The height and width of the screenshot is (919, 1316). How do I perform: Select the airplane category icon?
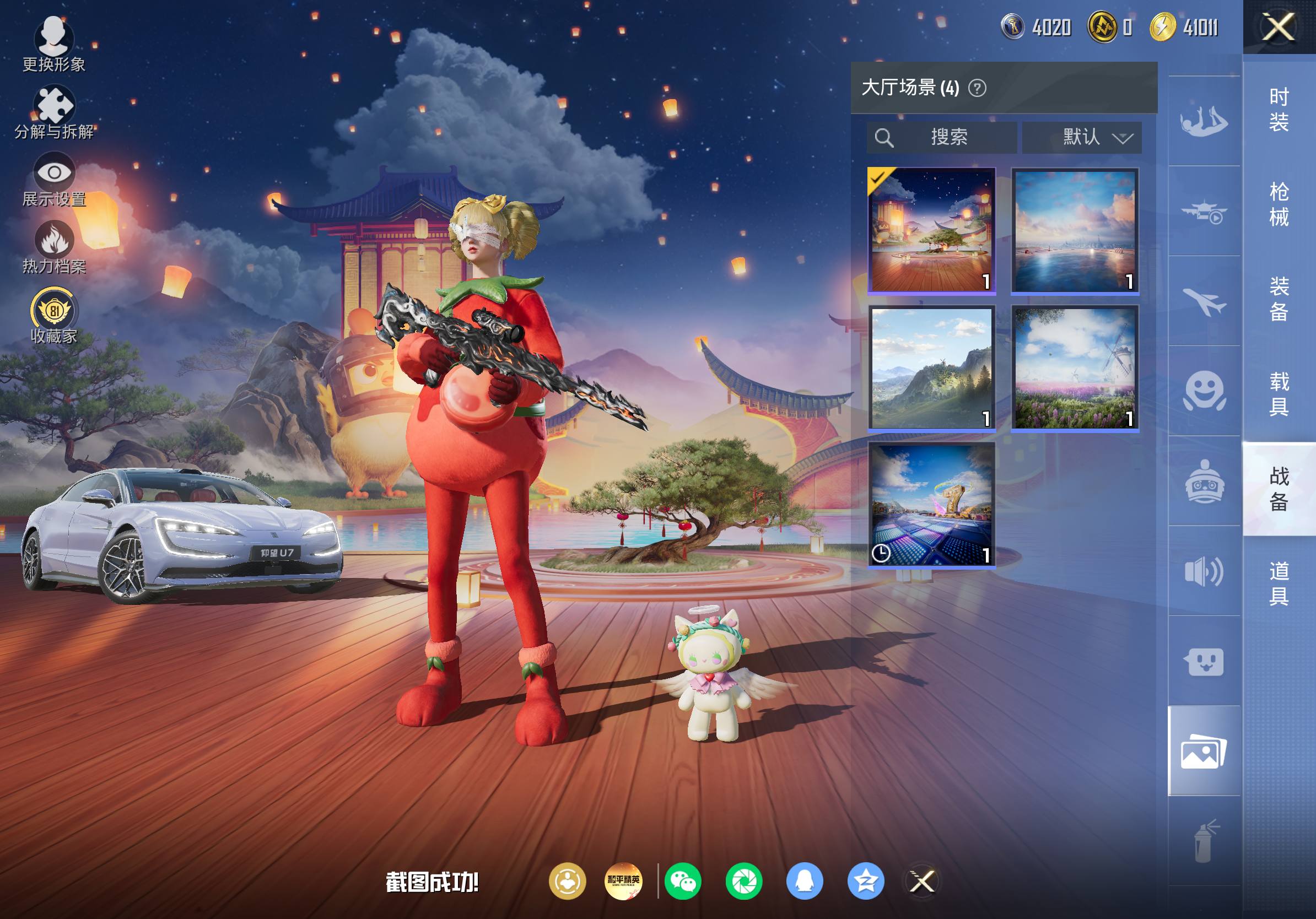(x=1204, y=301)
